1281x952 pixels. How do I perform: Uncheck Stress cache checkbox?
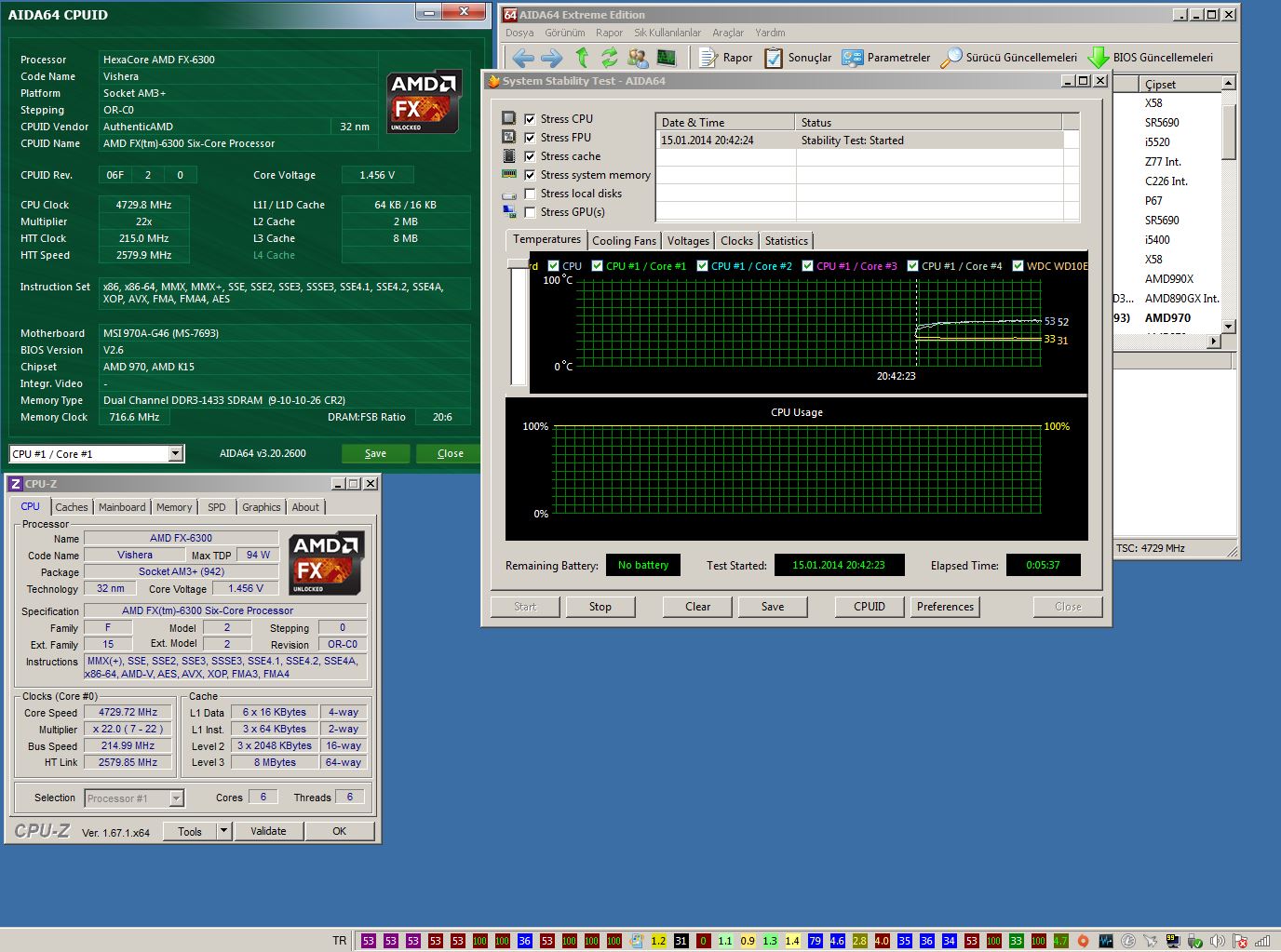click(x=530, y=156)
